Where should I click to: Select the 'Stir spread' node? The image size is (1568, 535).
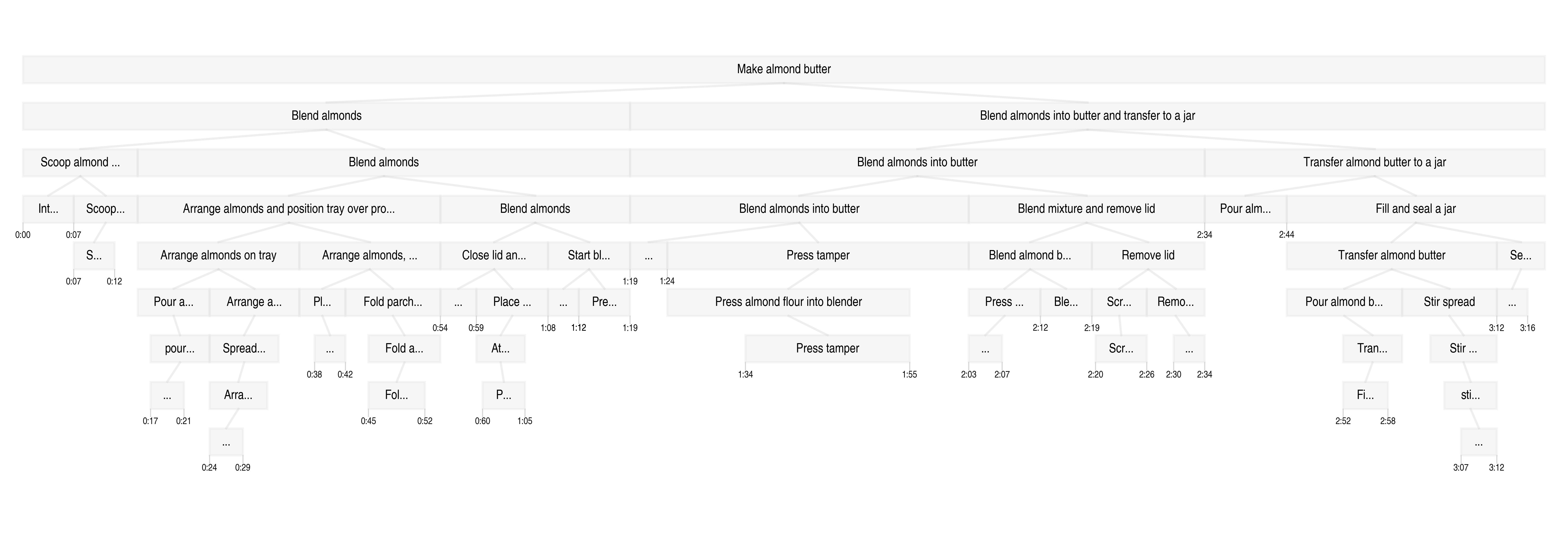1449,302
